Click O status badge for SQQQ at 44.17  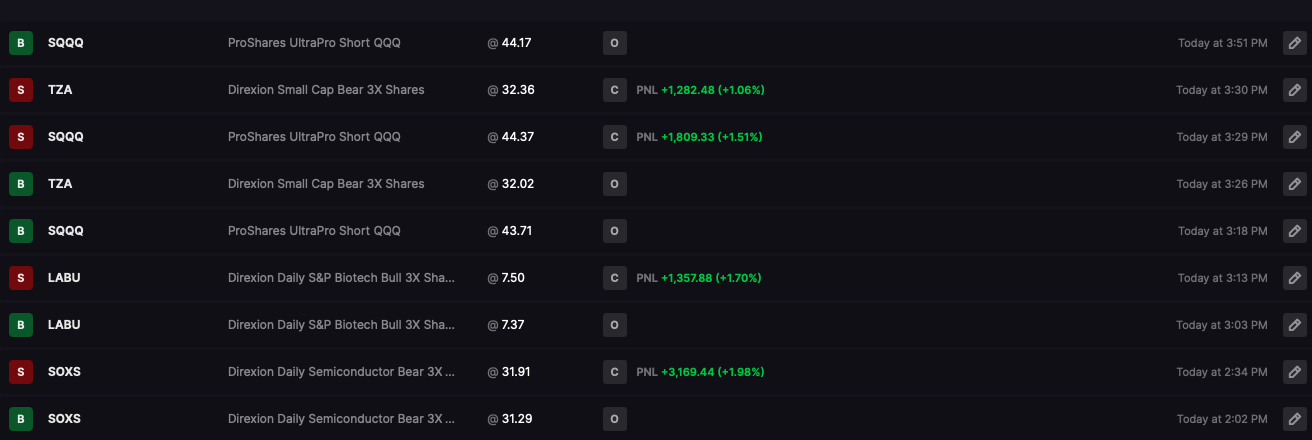click(x=615, y=43)
